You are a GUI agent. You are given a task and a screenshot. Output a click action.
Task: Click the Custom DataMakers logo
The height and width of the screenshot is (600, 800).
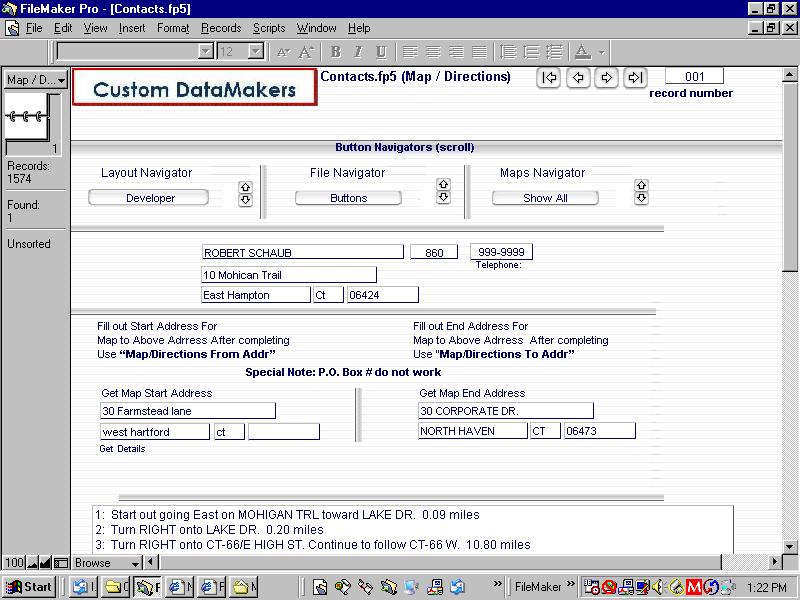(194, 87)
